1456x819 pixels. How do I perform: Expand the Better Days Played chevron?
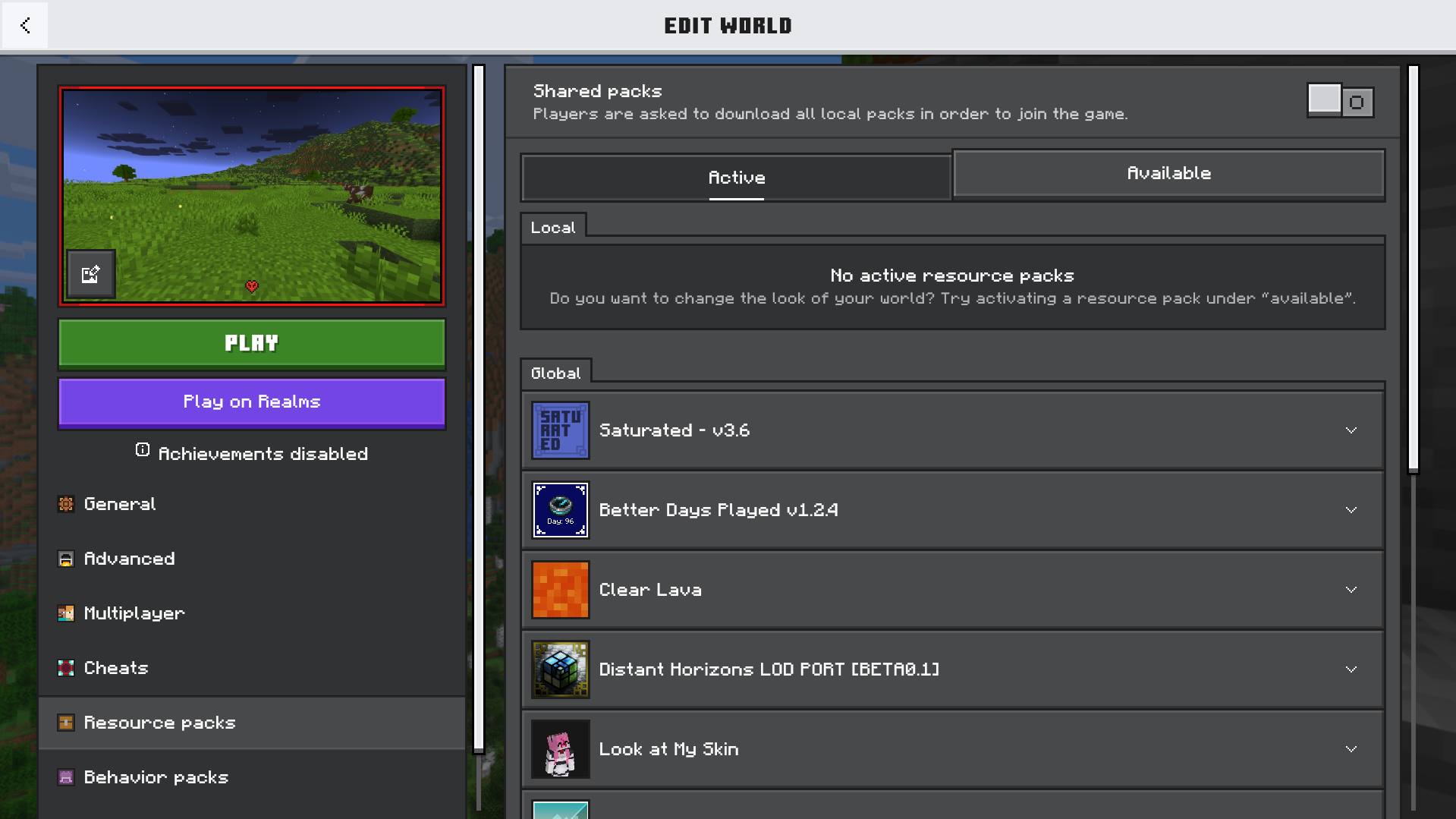(x=1351, y=510)
